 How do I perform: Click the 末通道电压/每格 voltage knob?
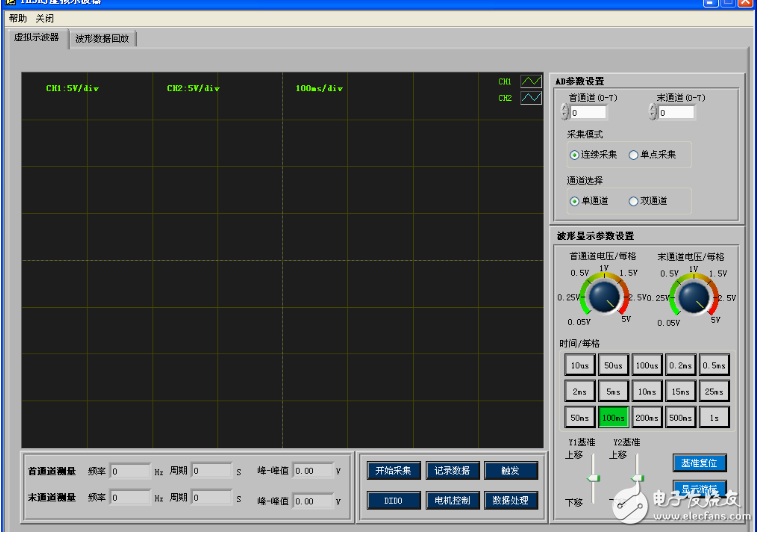[x=691, y=295]
